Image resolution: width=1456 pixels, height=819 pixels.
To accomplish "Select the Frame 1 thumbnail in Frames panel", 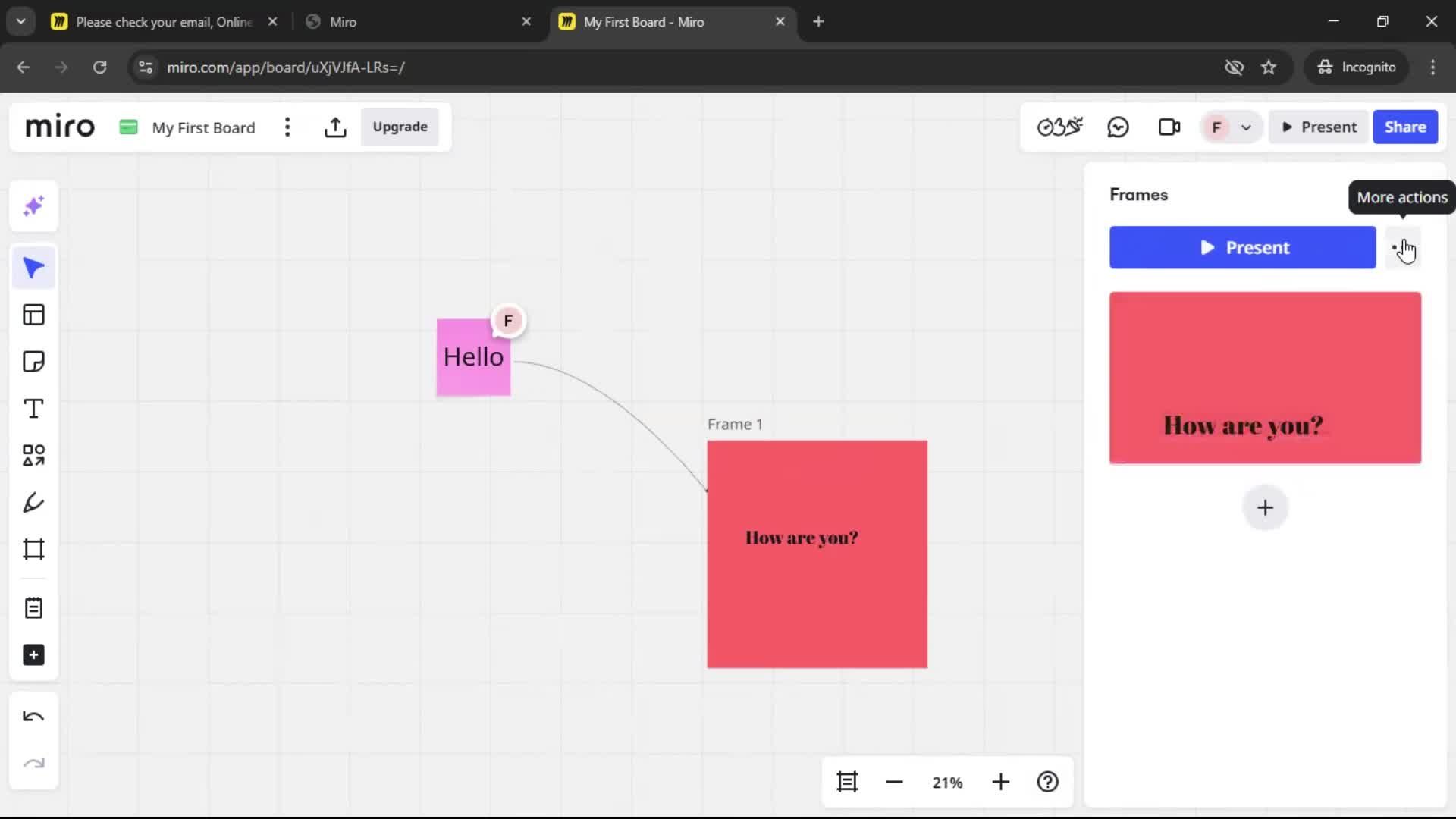I will [1265, 378].
